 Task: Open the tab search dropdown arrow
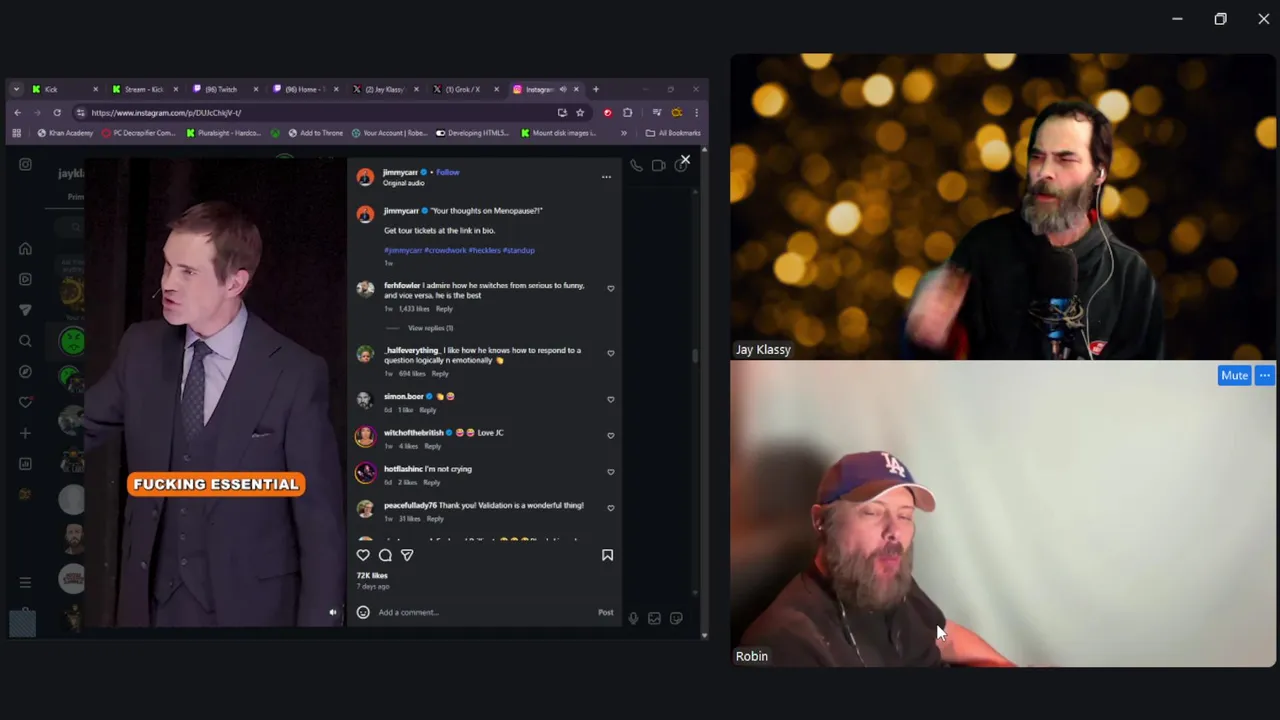[16, 89]
